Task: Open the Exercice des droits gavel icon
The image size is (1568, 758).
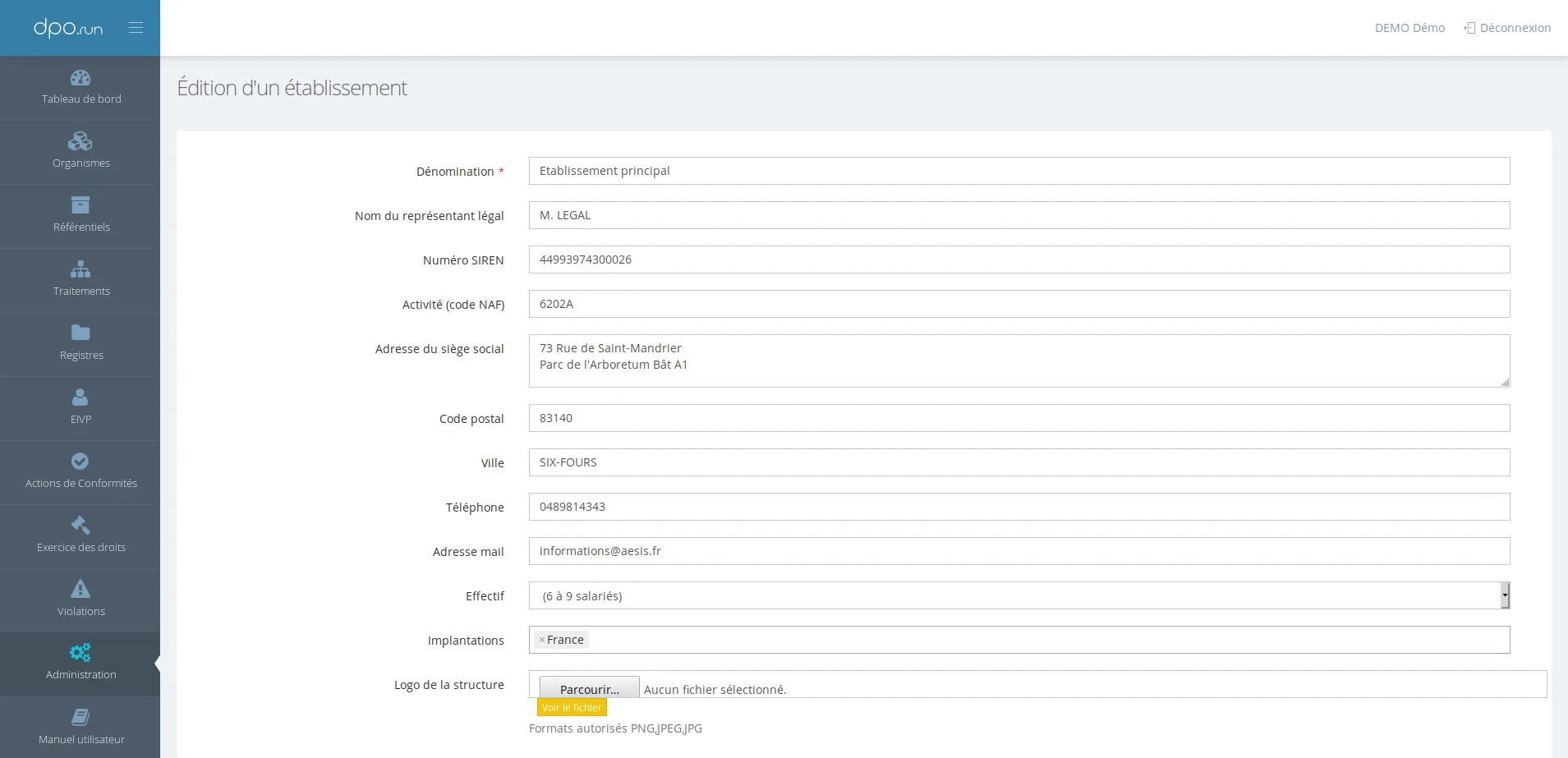Action: 80,525
